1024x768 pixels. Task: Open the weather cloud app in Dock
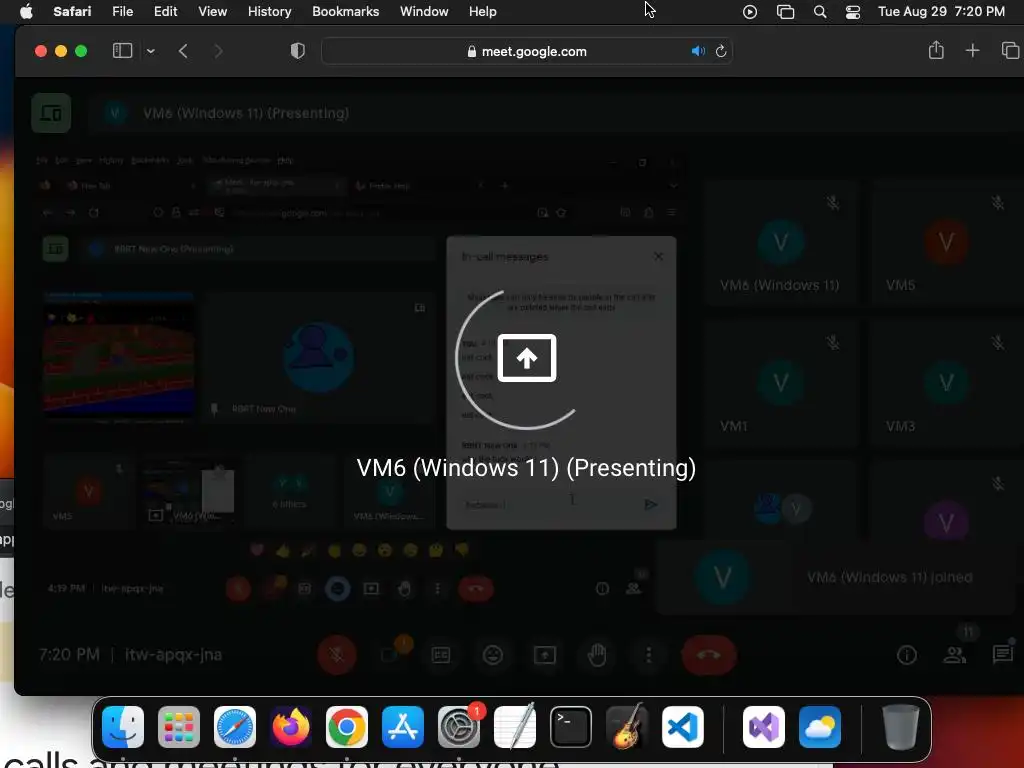pyautogui.click(x=820, y=727)
